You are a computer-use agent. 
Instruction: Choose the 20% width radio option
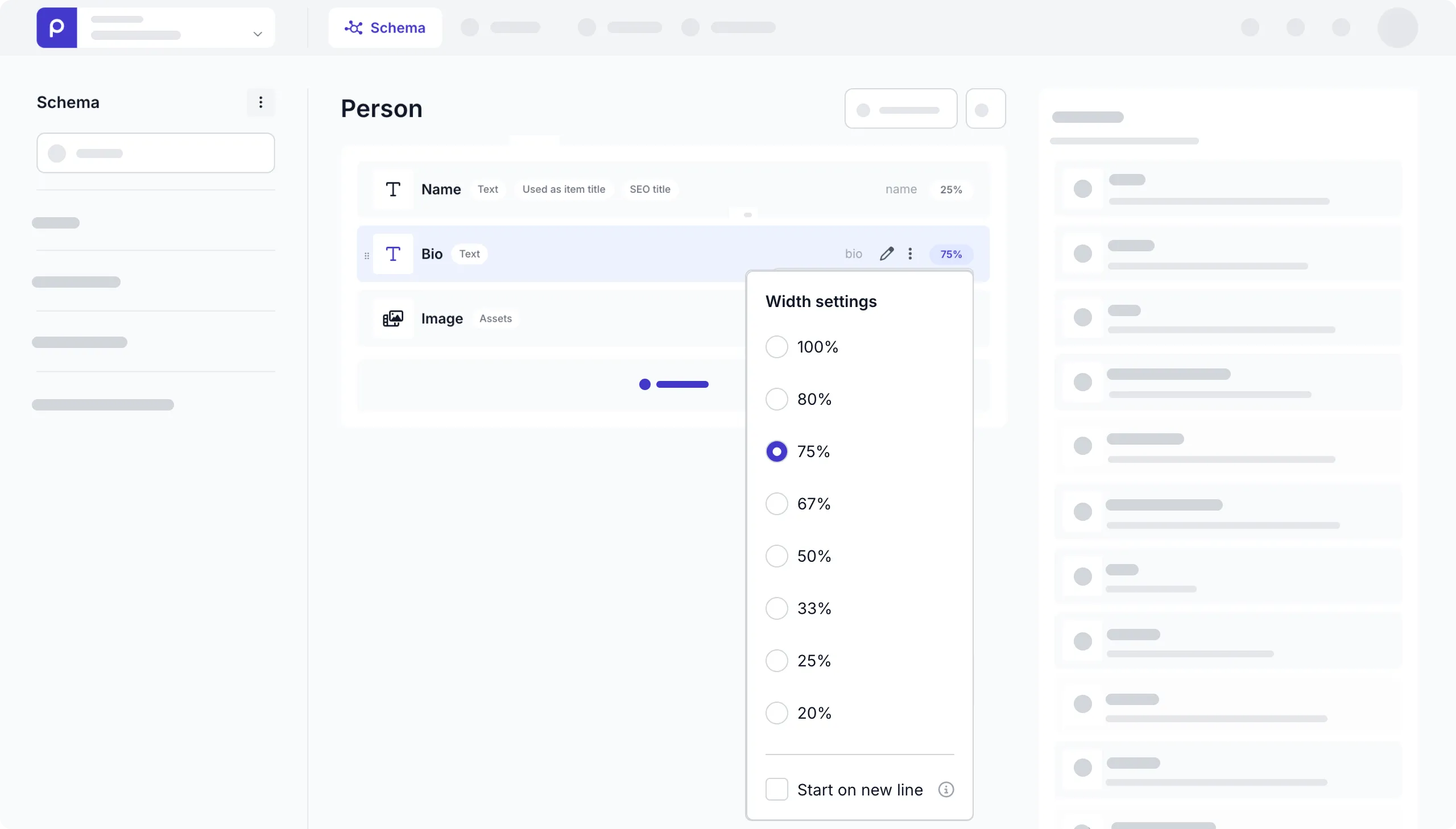pos(776,713)
